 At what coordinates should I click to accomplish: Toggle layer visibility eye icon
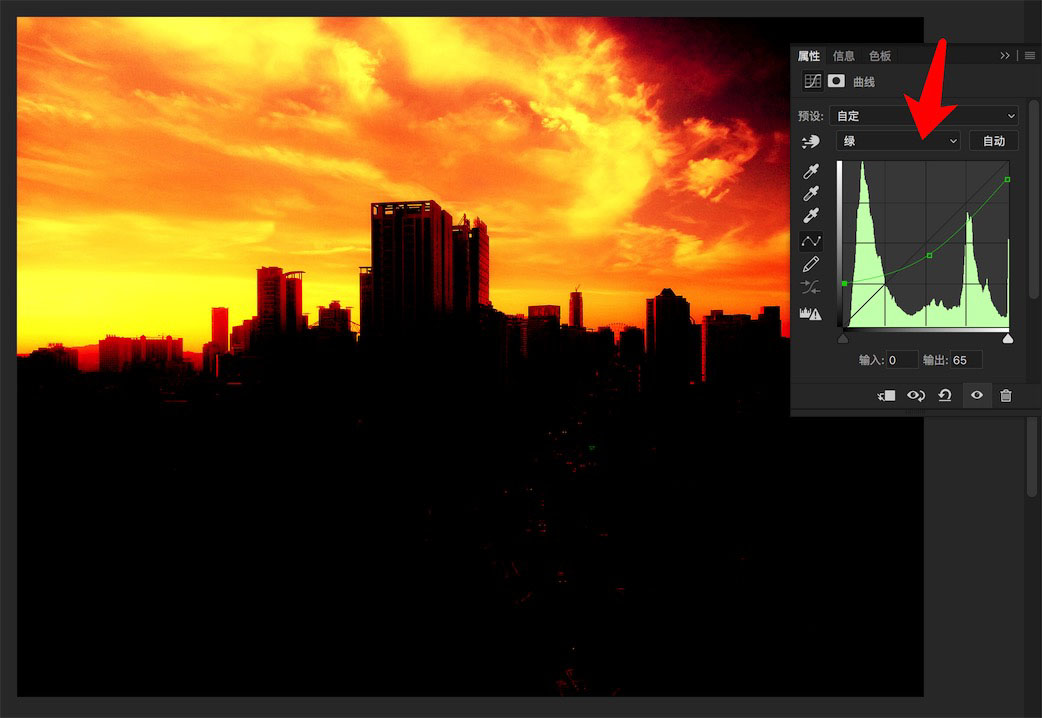tap(976, 395)
